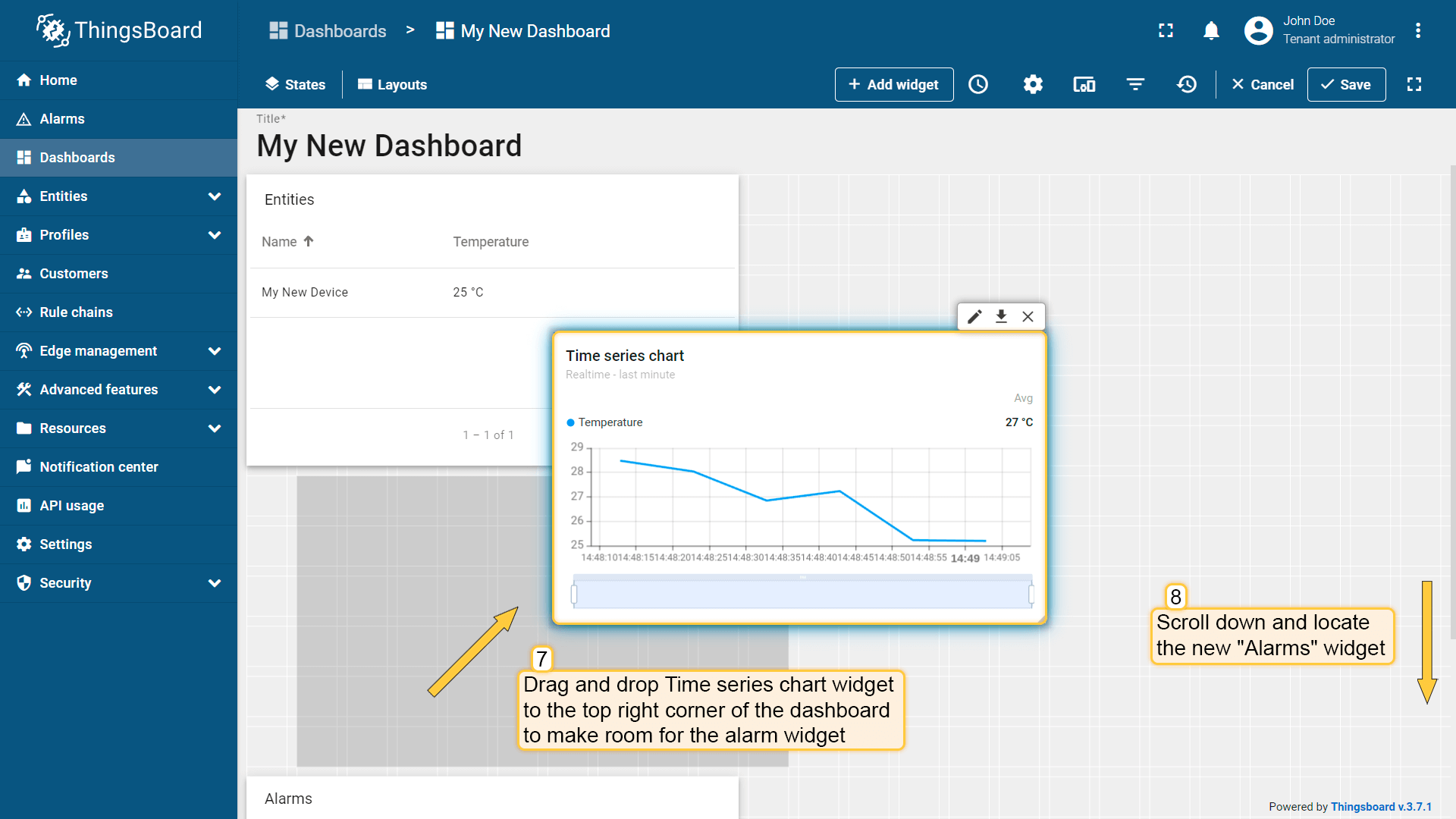Switch to the Layouts tab
The width and height of the screenshot is (1456, 819).
tap(391, 84)
